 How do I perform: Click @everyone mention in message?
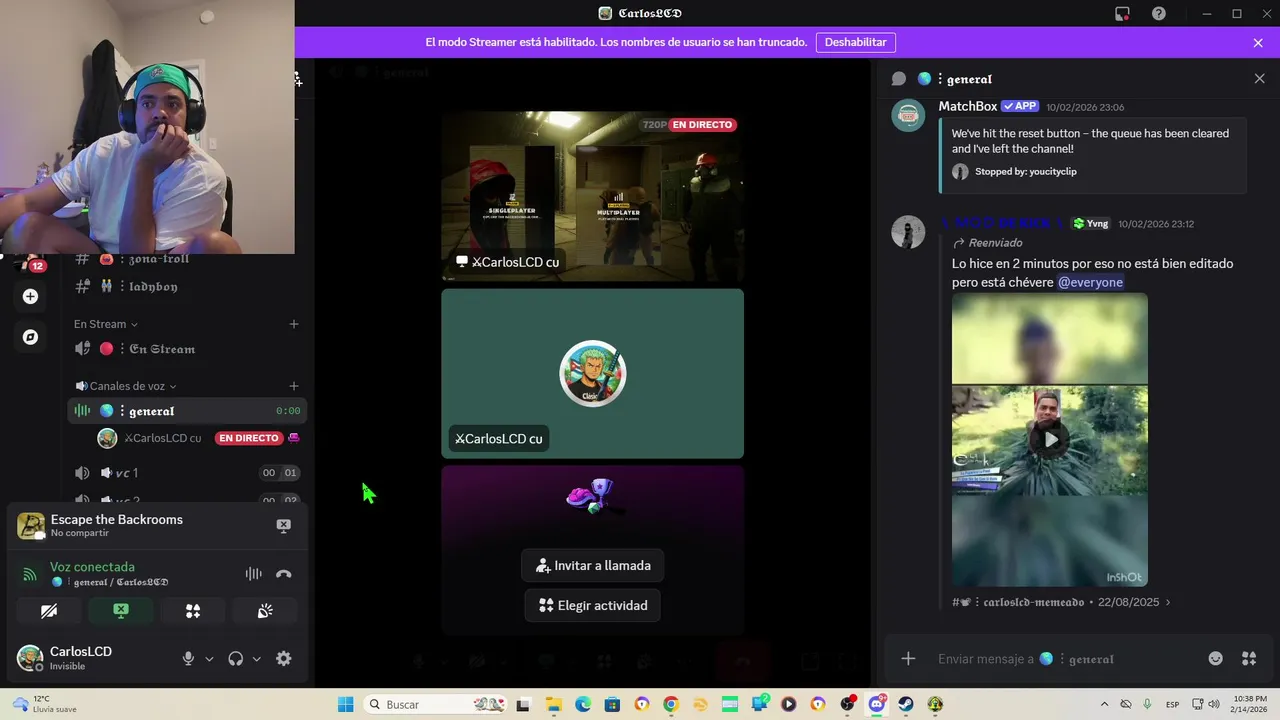click(x=1090, y=282)
